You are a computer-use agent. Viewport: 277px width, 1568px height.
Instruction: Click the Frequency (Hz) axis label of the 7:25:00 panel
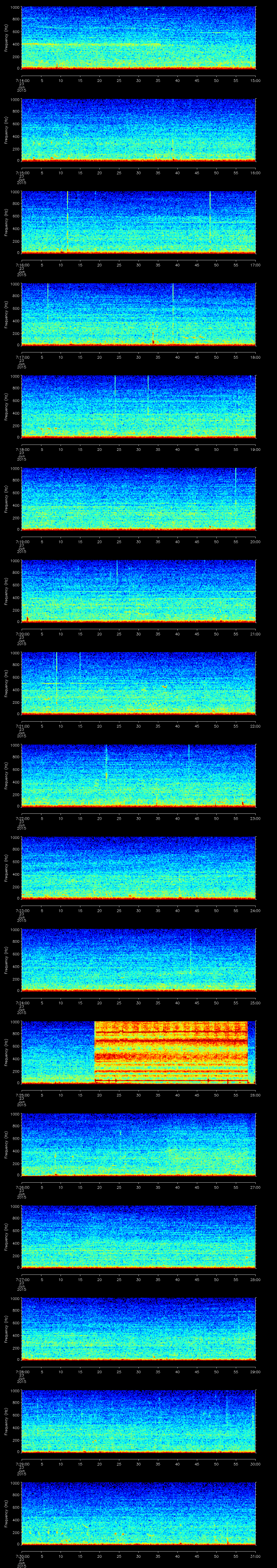click(6, 1052)
